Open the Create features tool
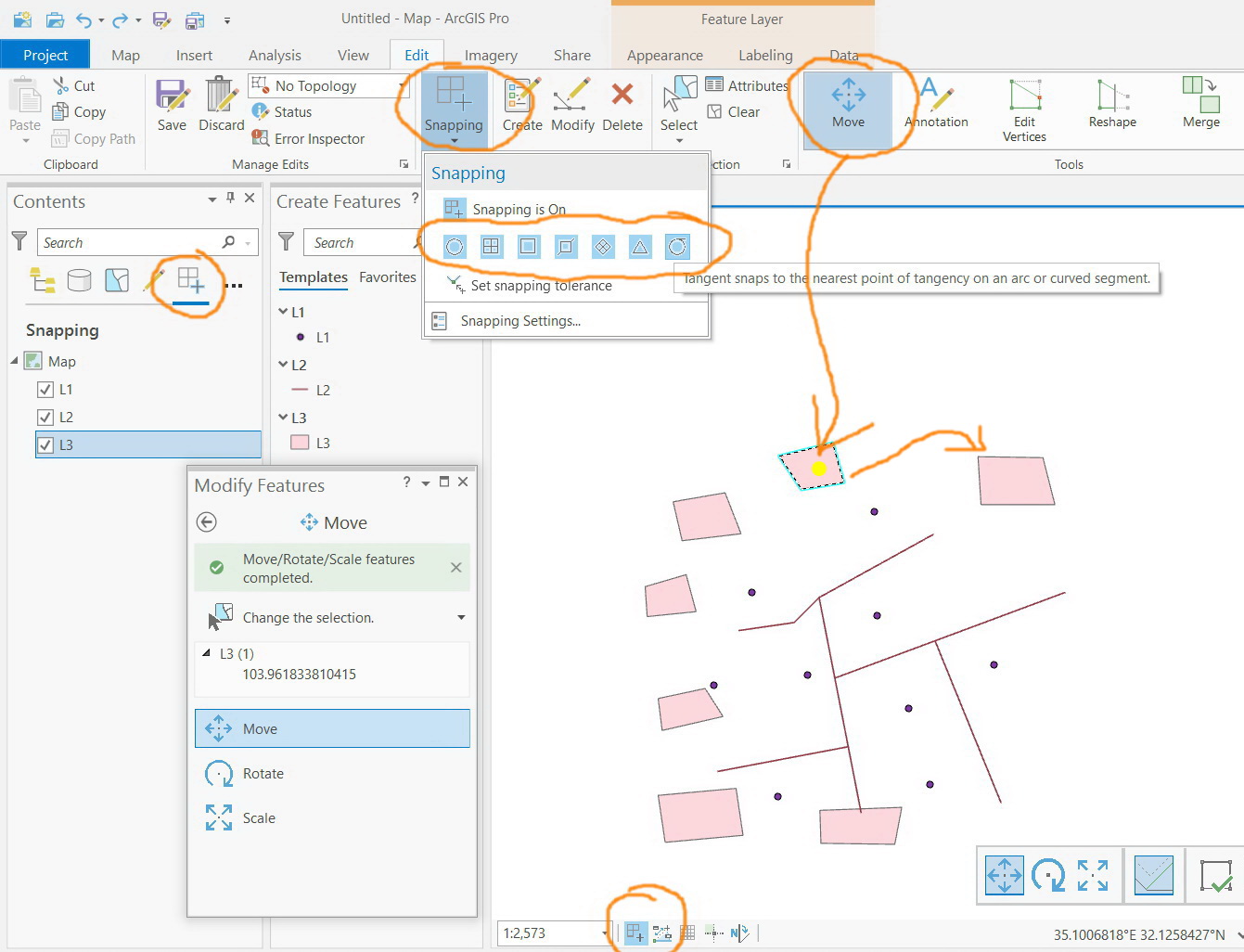This screenshot has height=952, width=1244. (522, 104)
